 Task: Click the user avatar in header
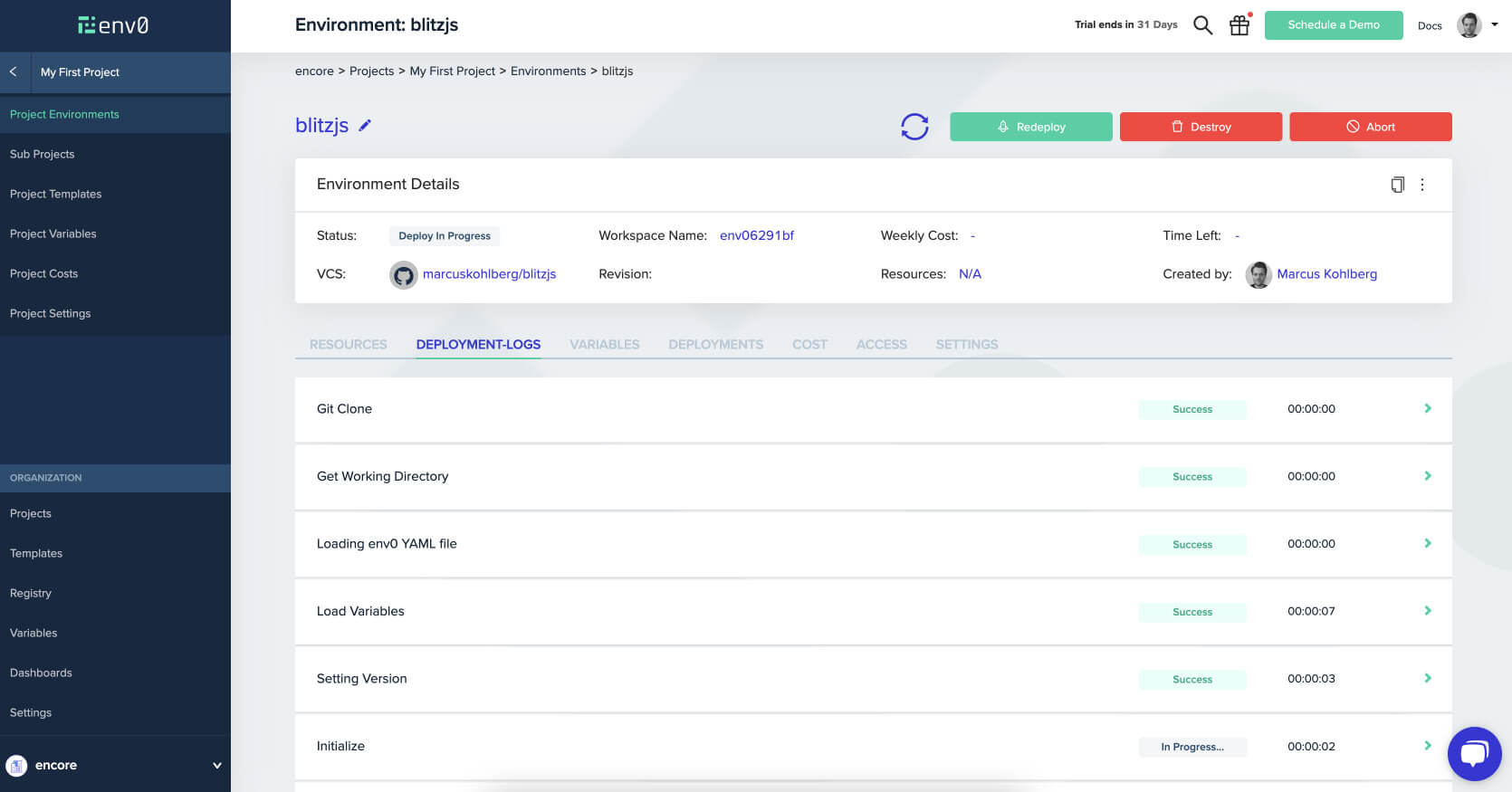[1469, 25]
